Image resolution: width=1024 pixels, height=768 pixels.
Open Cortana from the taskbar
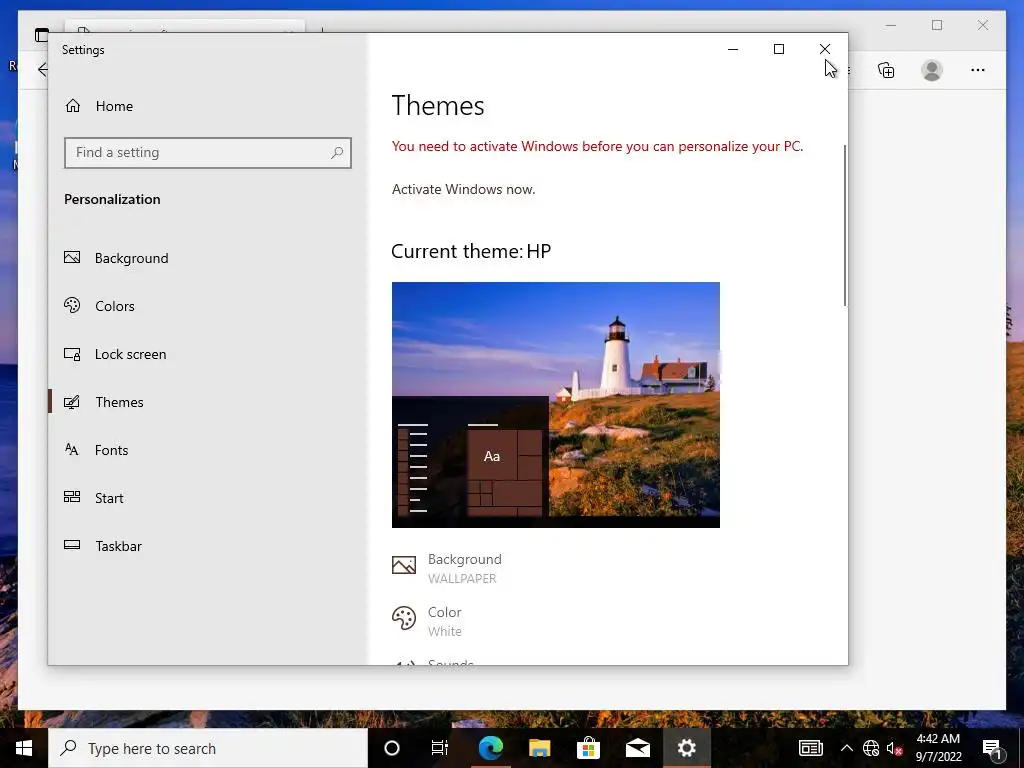[392, 748]
